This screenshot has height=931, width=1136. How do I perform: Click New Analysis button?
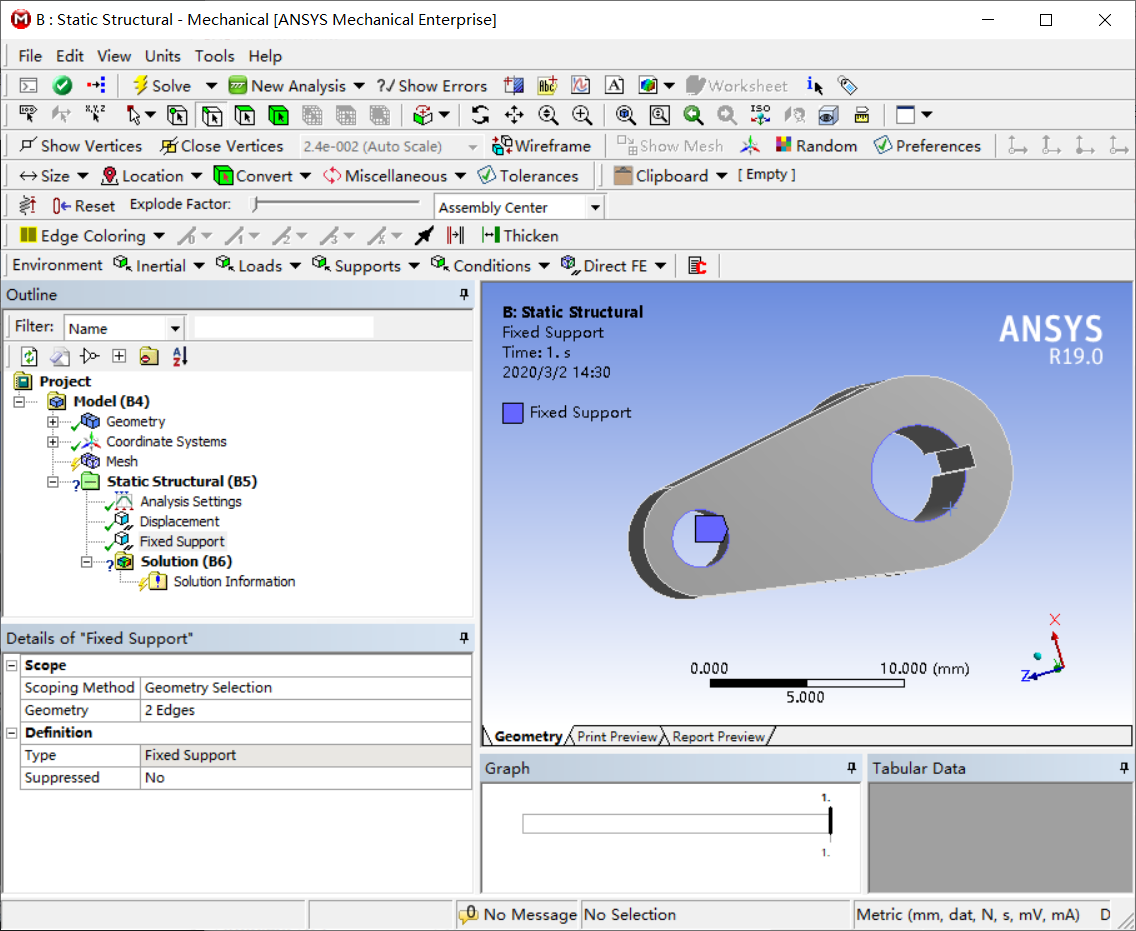pos(288,85)
